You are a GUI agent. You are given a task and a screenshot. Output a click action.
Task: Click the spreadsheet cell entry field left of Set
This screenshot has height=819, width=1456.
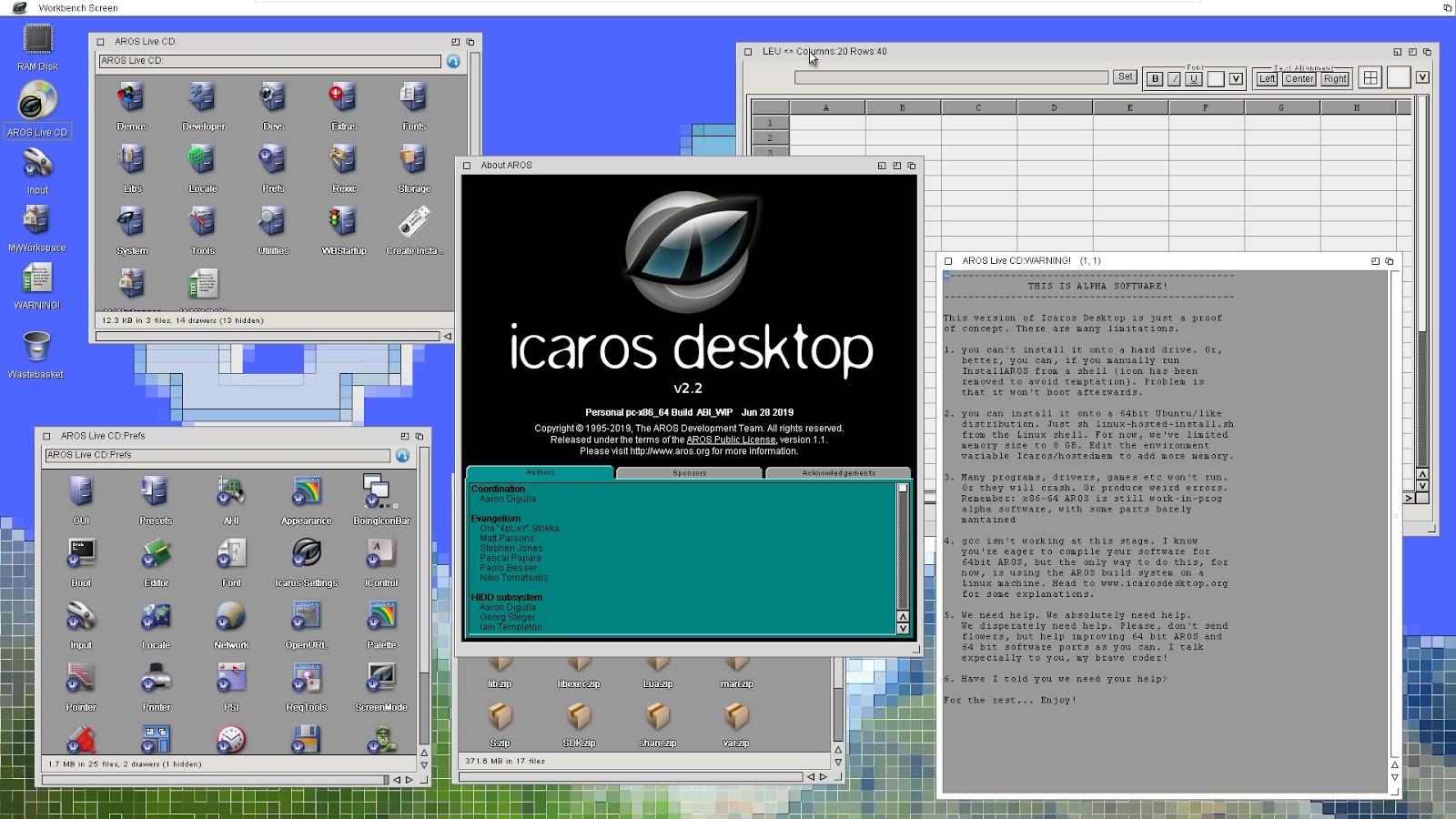pyautogui.click(x=951, y=77)
